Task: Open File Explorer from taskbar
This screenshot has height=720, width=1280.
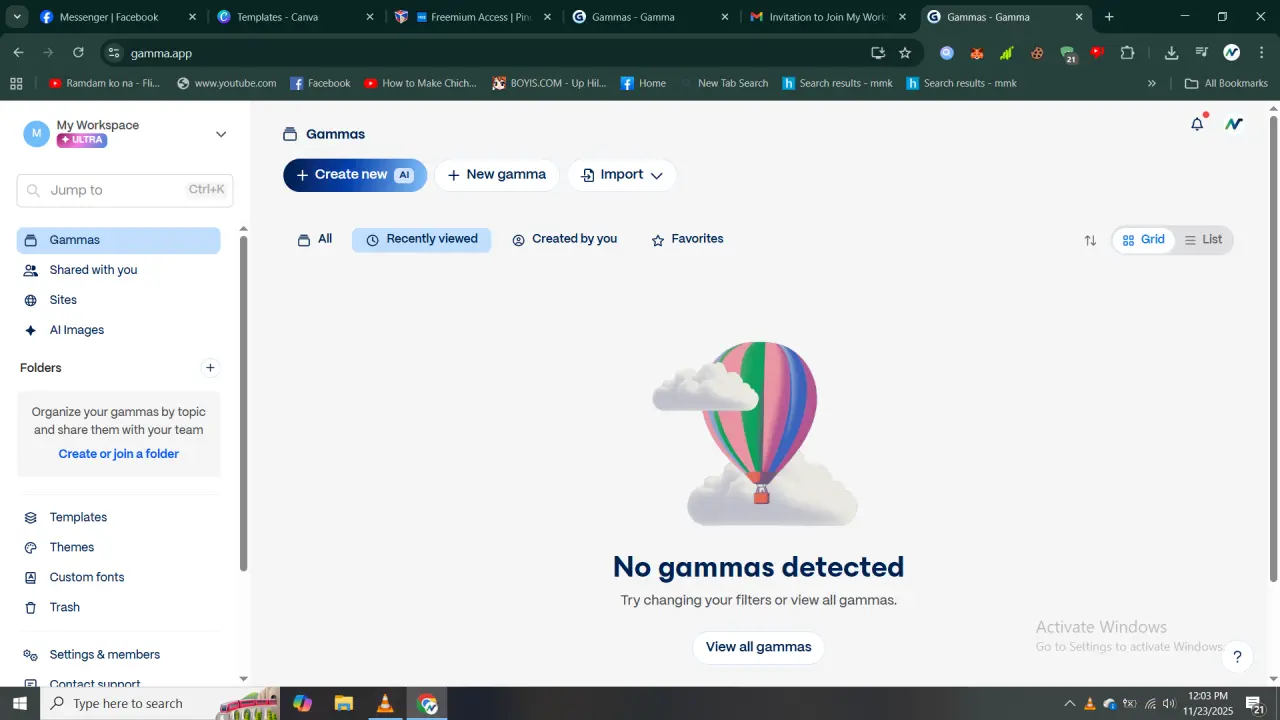Action: point(344,704)
